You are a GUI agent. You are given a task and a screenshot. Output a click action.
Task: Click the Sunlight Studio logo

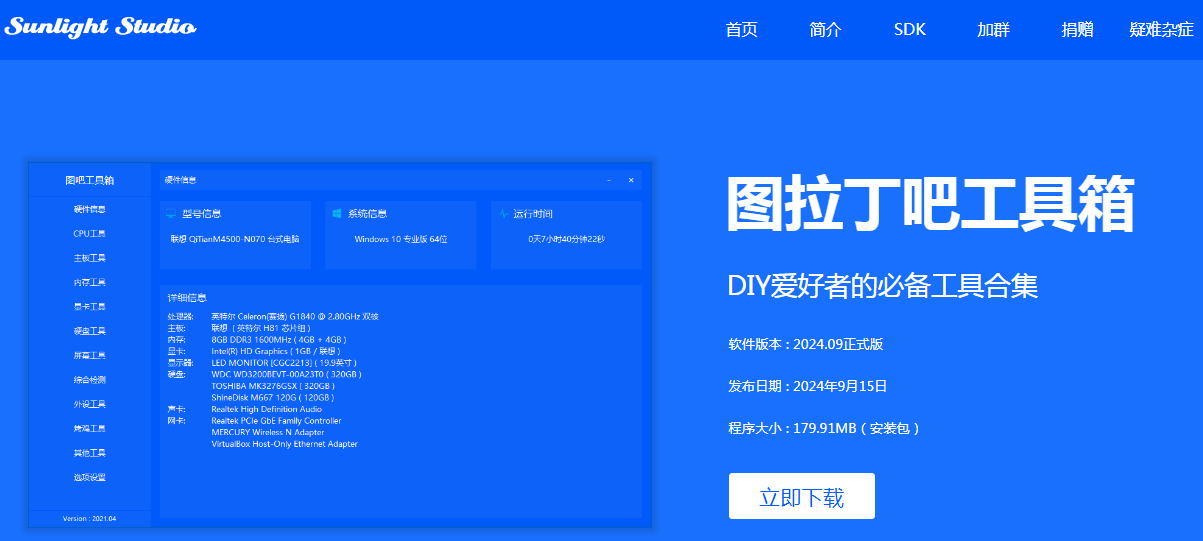[100, 27]
